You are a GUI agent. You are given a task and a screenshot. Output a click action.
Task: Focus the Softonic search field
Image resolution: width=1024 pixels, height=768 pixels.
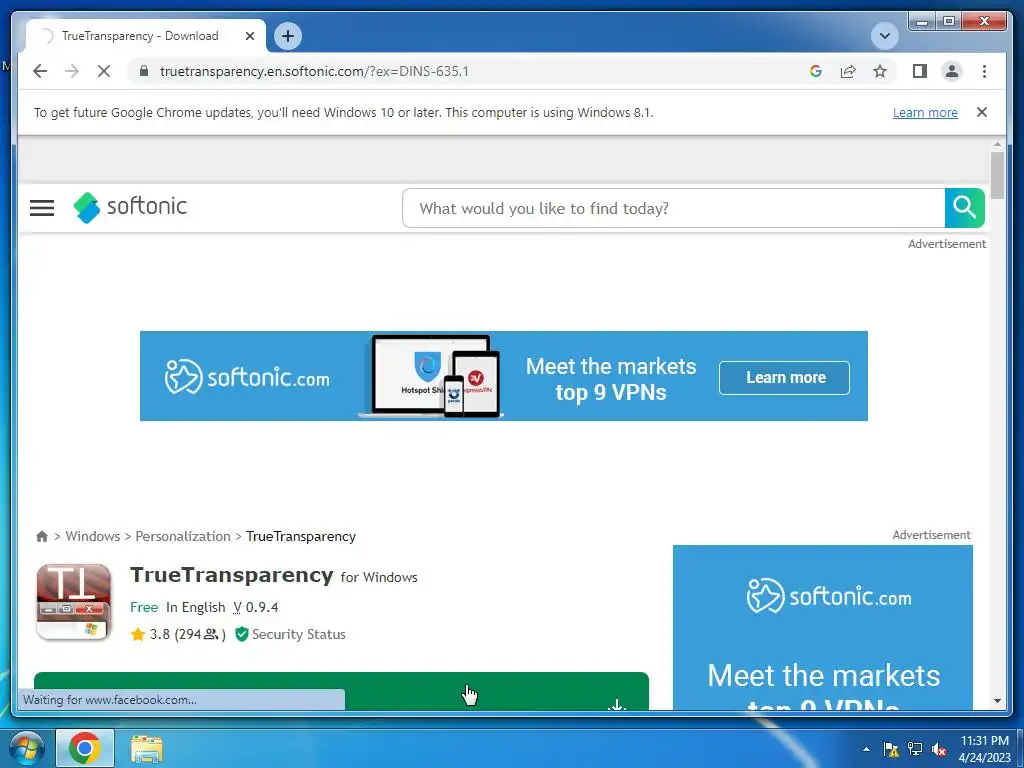click(673, 208)
